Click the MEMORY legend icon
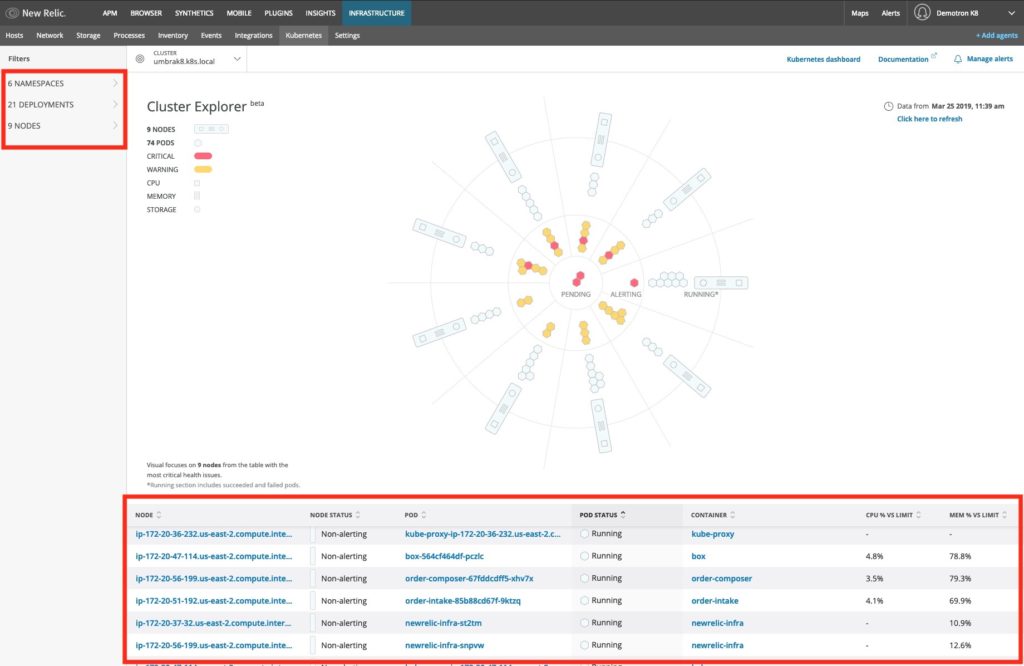The height and width of the screenshot is (666, 1024). (197, 196)
